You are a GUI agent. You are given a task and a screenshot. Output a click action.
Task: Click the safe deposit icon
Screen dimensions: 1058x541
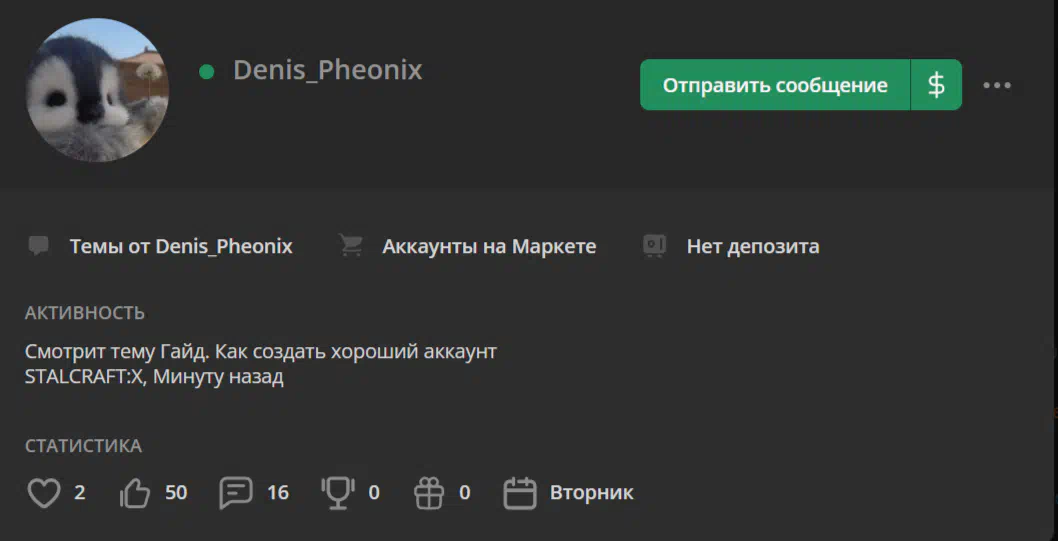655,246
